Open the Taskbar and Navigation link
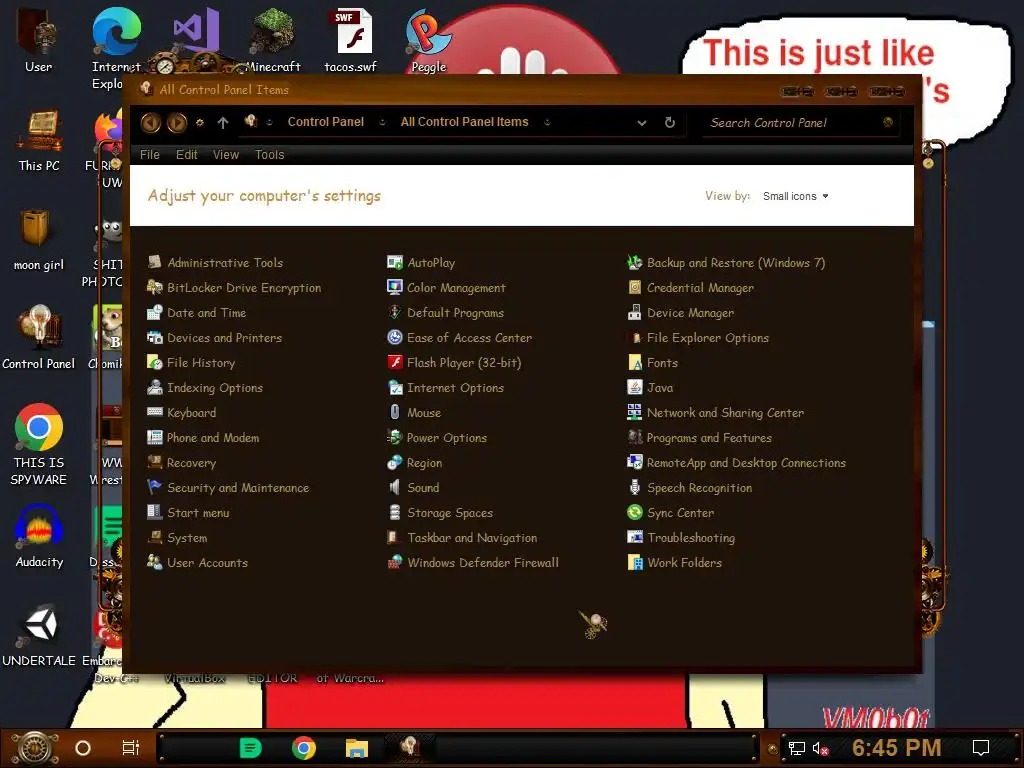 pyautogui.click(x=472, y=537)
